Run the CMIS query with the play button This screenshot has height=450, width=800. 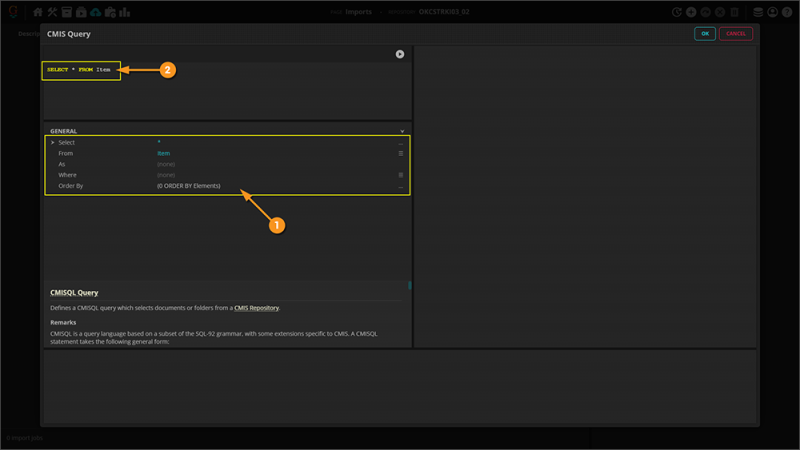click(399, 54)
